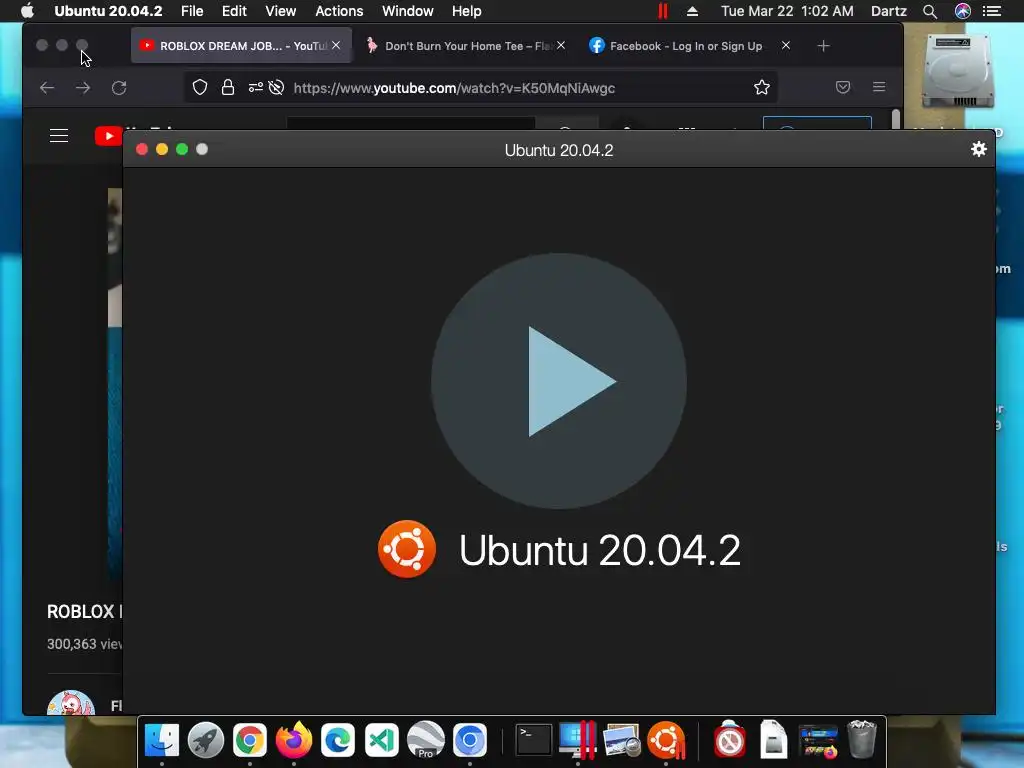Open Google Chrome from the Dock
Viewport: 1024px width, 768px height.
pyautogui.click(x=249, y=740)
